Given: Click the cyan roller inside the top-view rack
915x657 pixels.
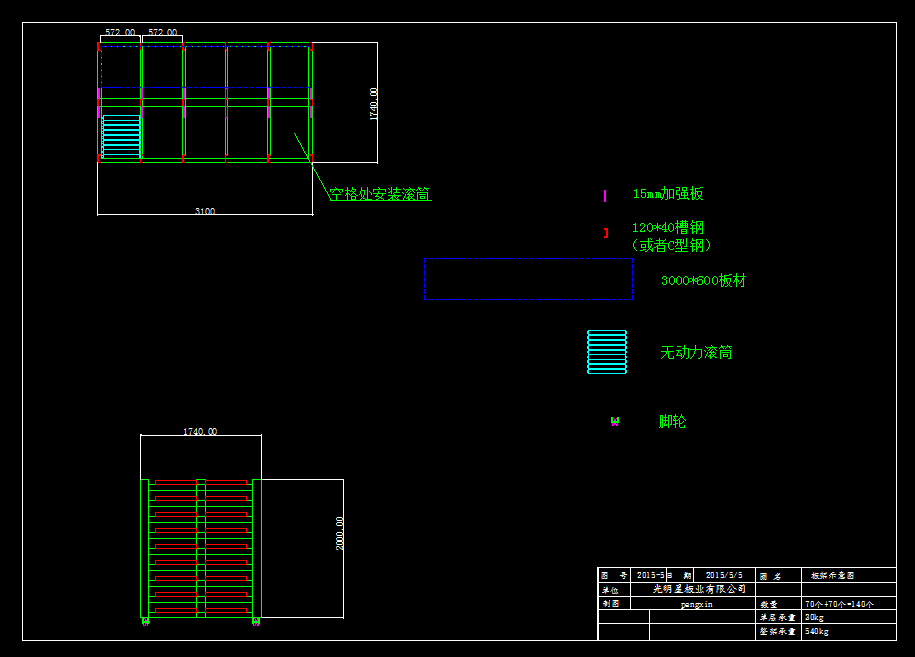Looking at the screenshot, I should pos(121,137).
